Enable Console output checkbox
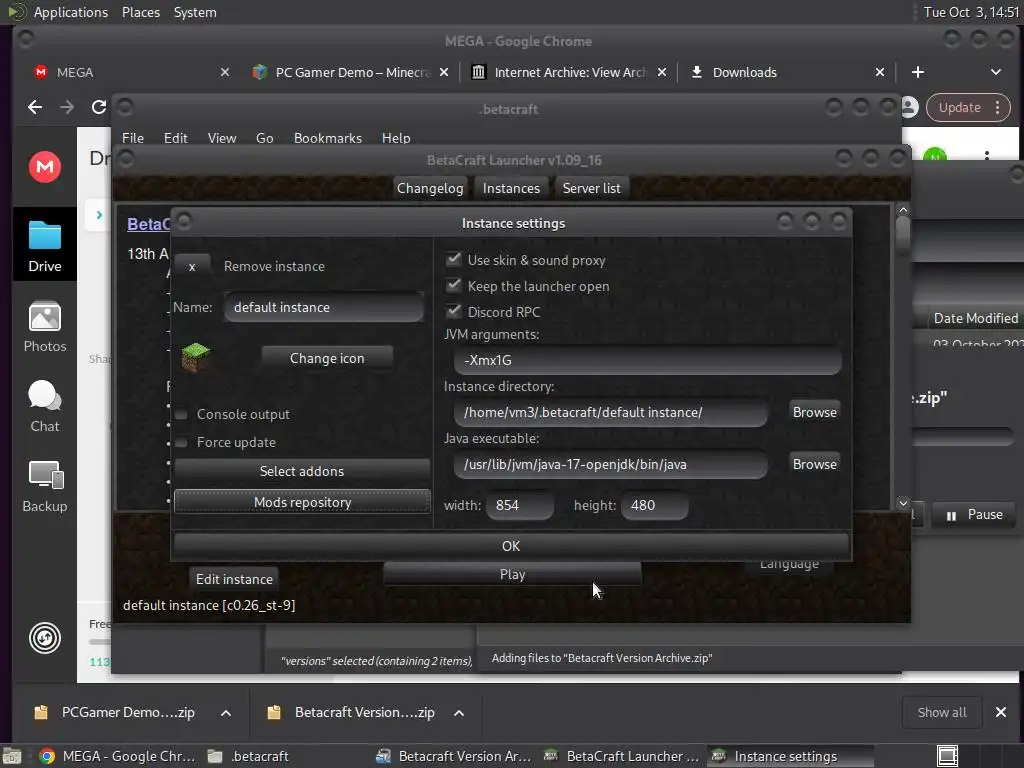Screen dimensions: 1024x768 coord(182,414)
